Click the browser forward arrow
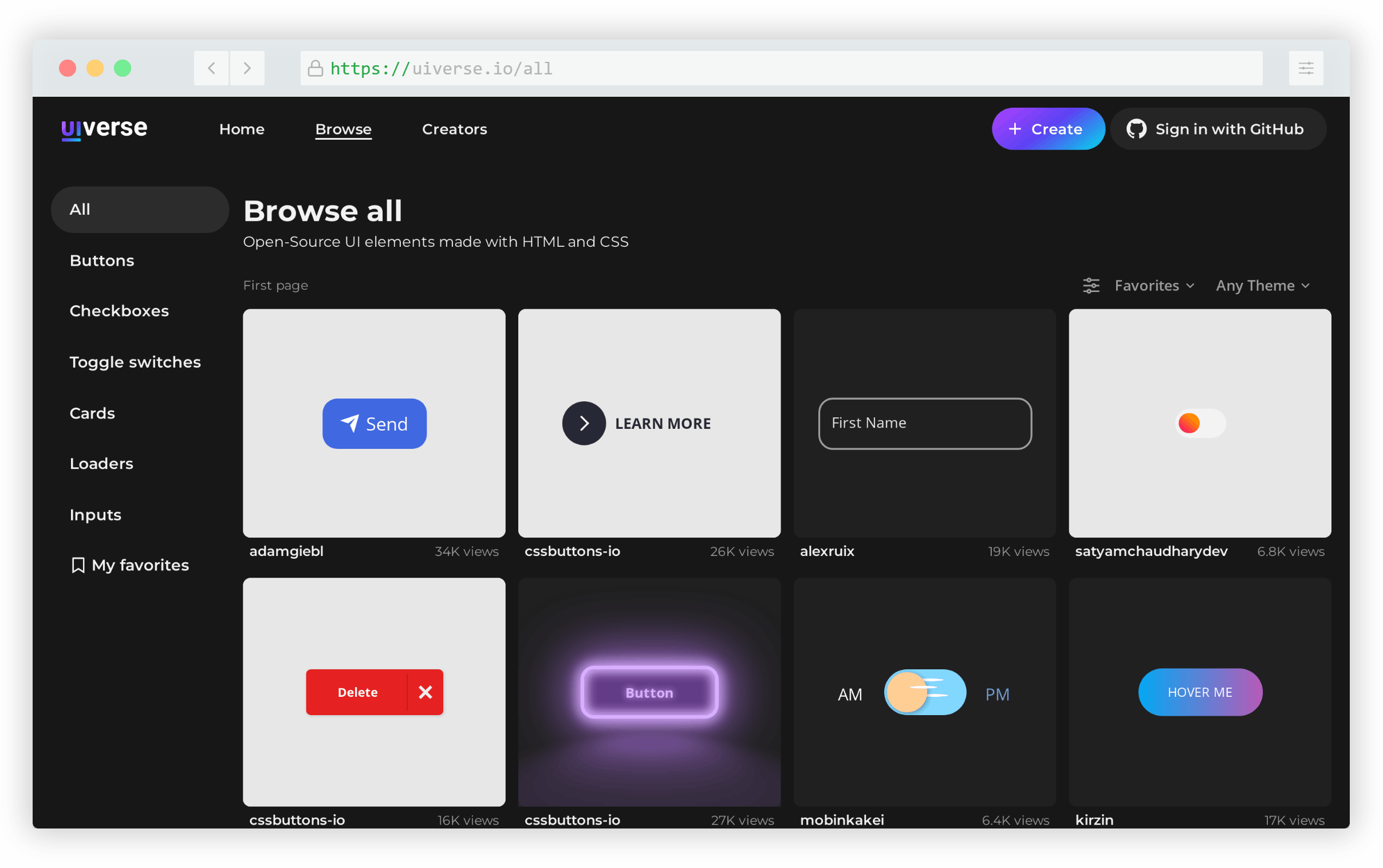 (247, 68)
